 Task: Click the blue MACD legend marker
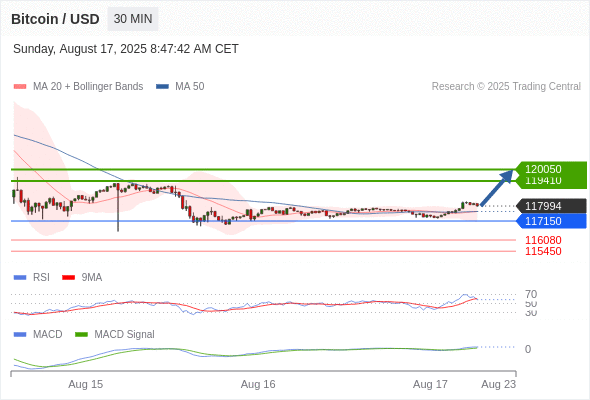click(x=20, y=334)
